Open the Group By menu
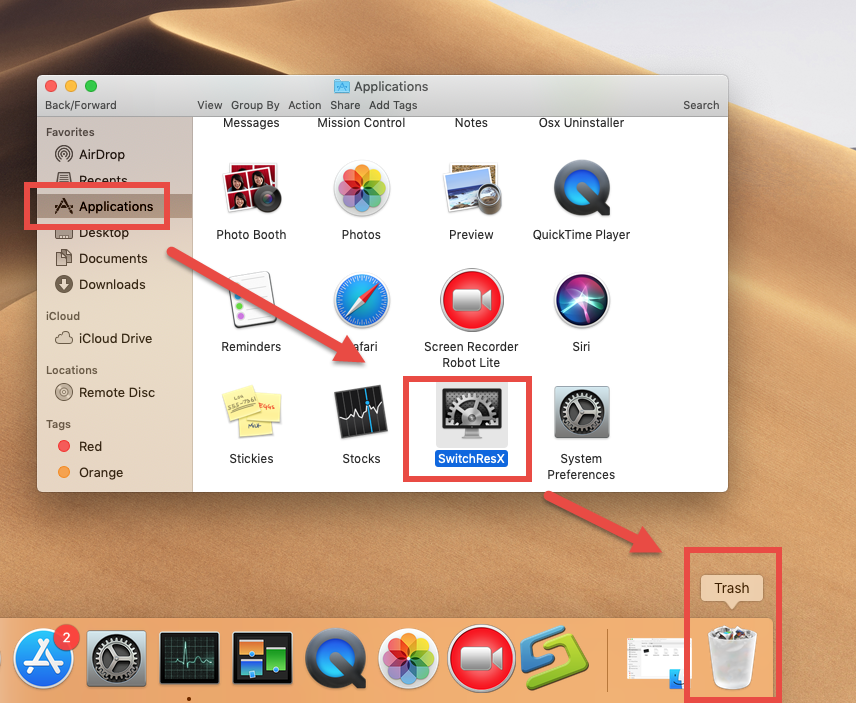Screen dimensions: 856x703 [255, 105]
